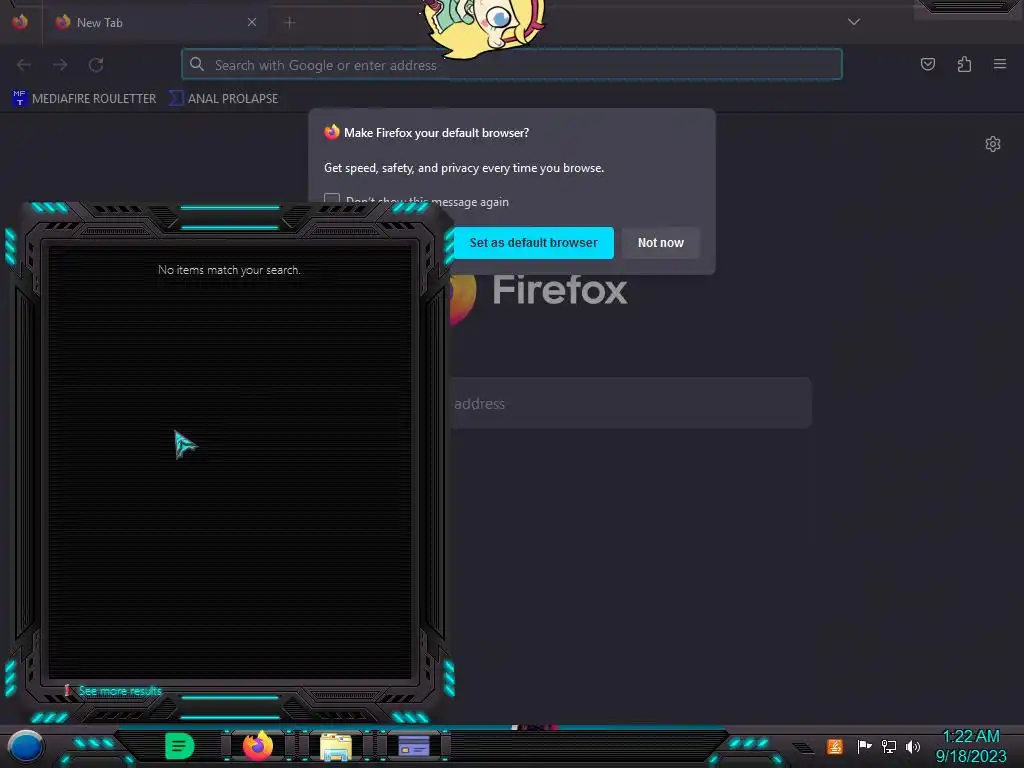The width and height of the screenshot is (1024, 768).
Task: Click See more results in start menu
Action: pos(120,691)
